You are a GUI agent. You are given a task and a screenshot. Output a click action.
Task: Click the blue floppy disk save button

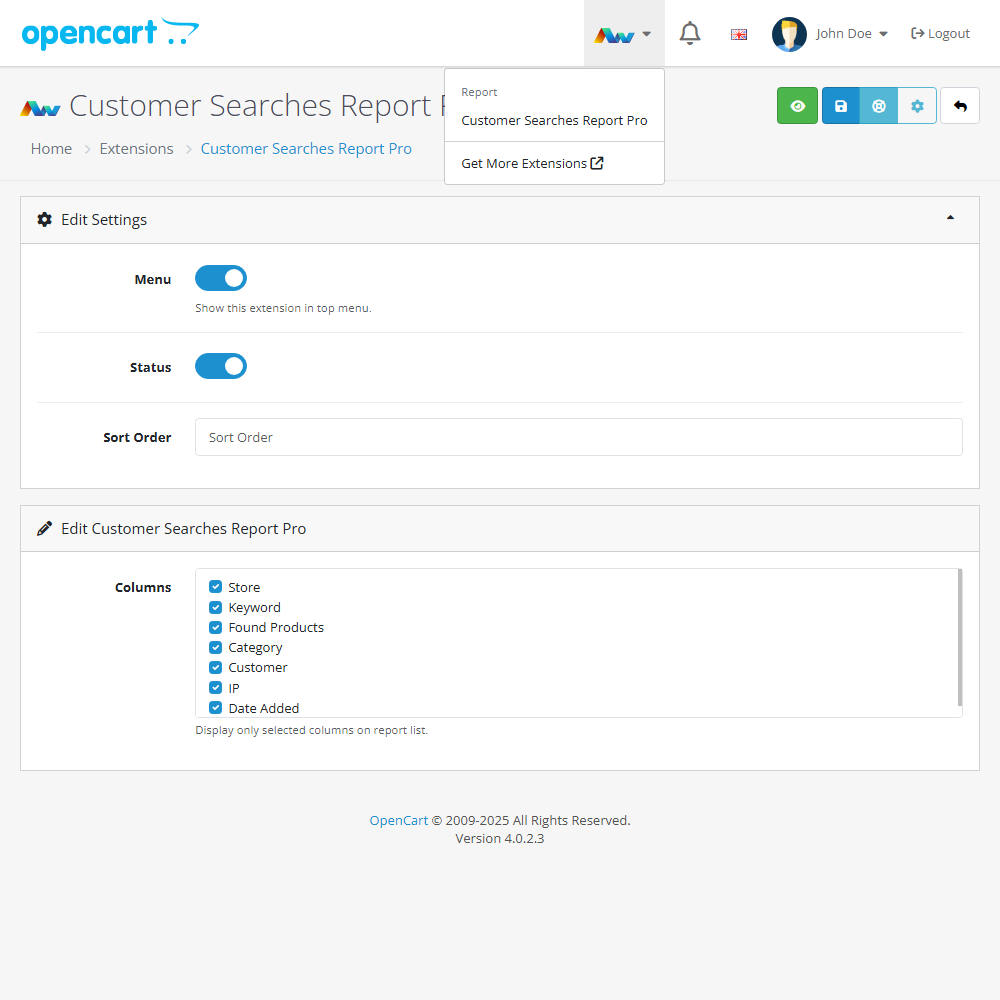[x=841, y=106]
